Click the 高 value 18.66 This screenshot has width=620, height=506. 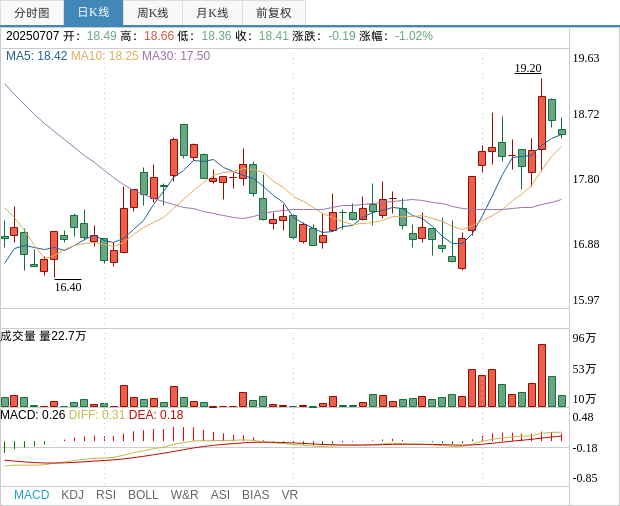(159, 36)
